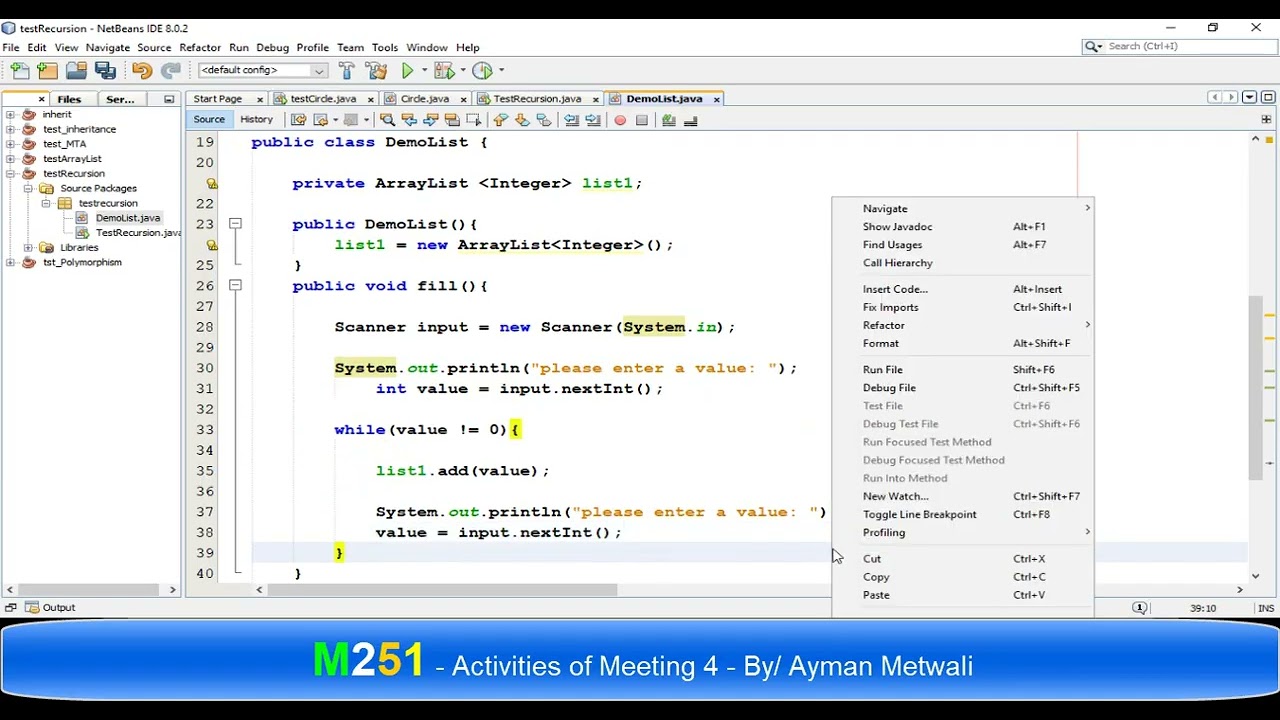Toggle Bookmark icon in editor toolbar
The image size is (1280, 720).
[x=544, y=120]
